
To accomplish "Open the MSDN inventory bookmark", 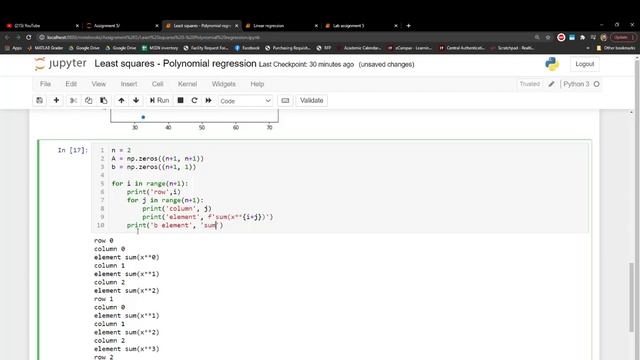I will [x=160, y=48].
